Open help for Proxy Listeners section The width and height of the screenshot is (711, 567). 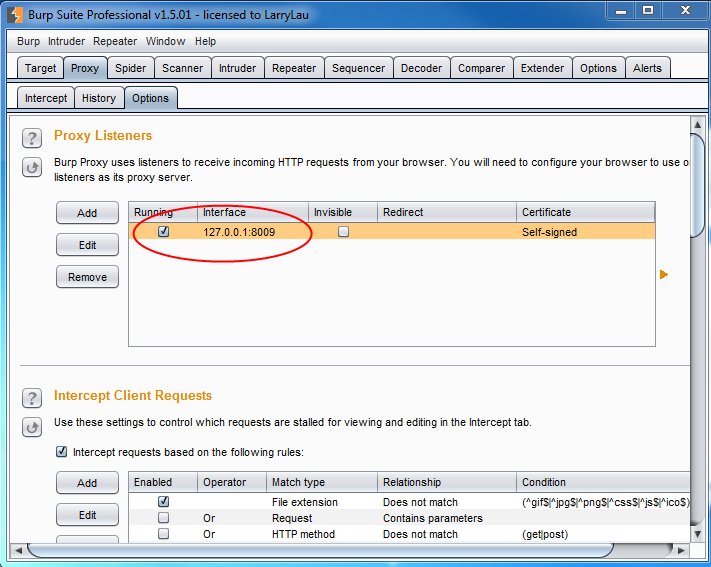(32, 138)
